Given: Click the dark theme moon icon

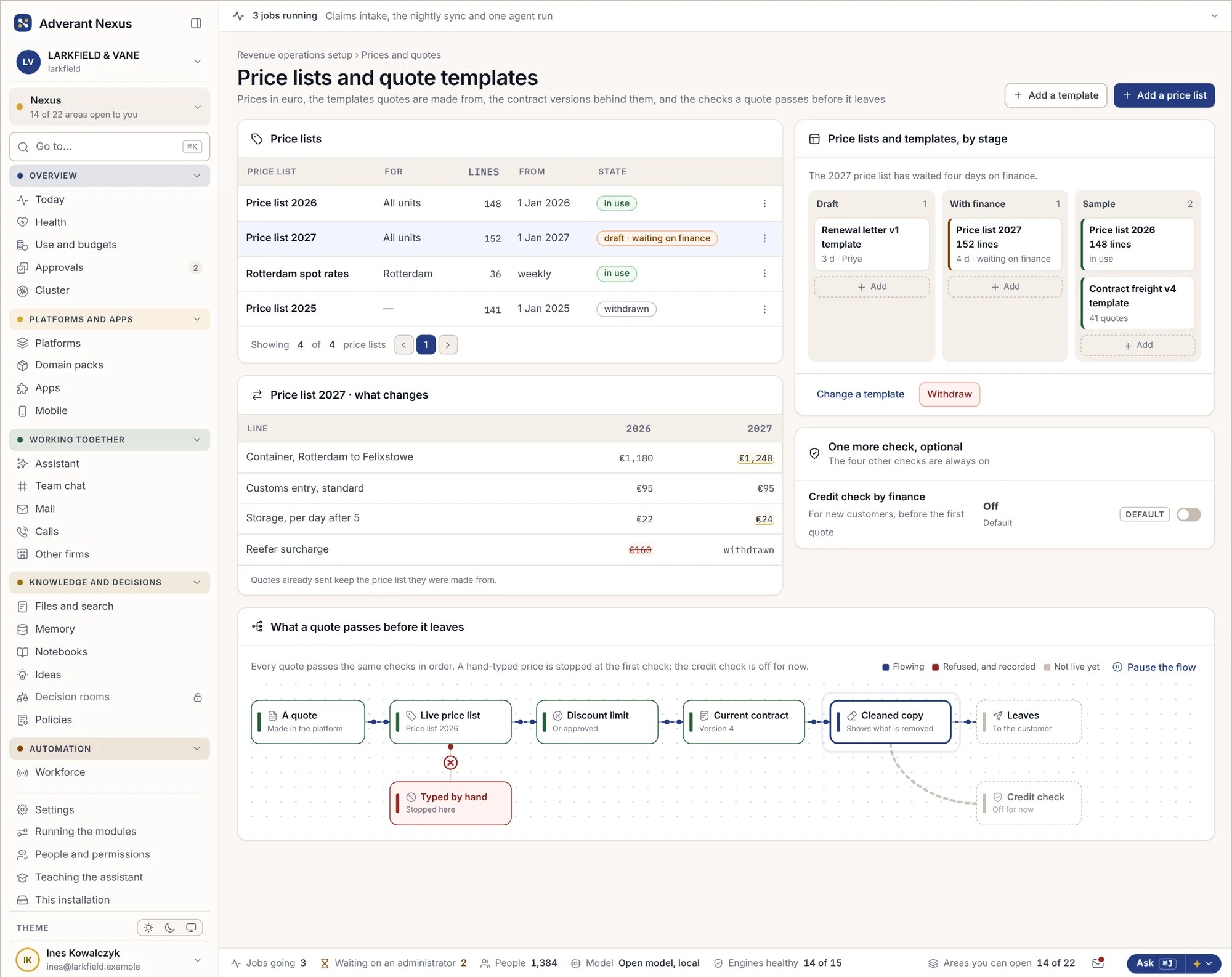Looking at the screenshot, I should (x=170, y=928).
